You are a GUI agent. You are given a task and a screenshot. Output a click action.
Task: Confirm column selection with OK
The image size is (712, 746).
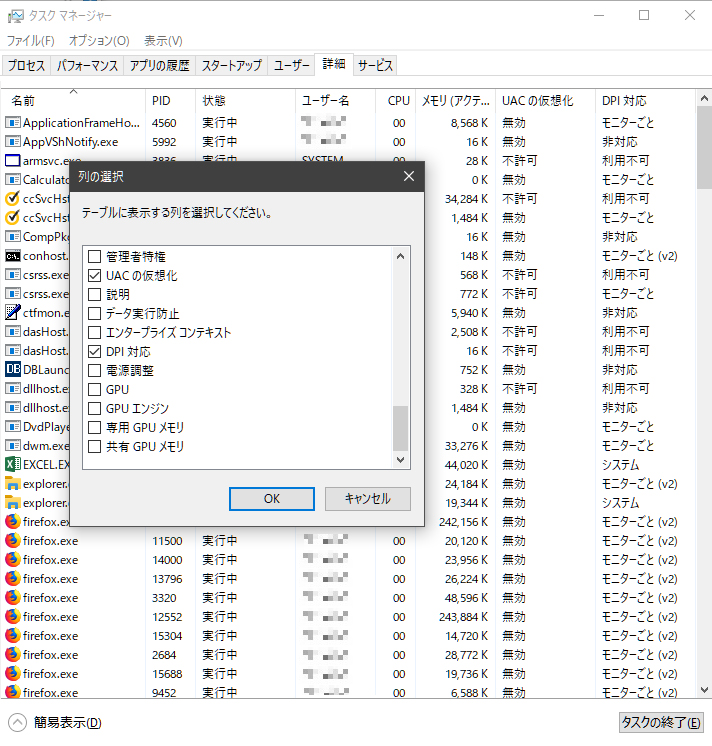(x=272, y=499)
